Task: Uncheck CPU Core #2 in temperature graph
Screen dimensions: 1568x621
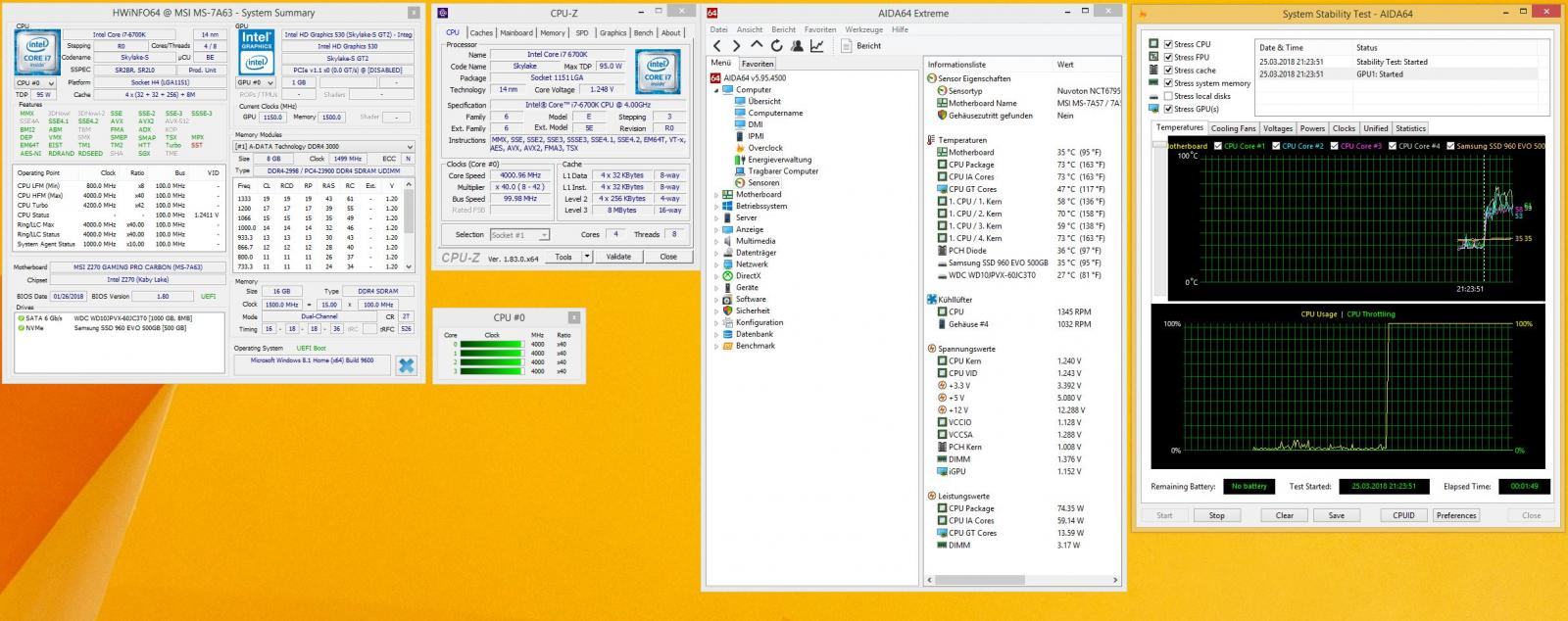Action: coord(1275,146)
